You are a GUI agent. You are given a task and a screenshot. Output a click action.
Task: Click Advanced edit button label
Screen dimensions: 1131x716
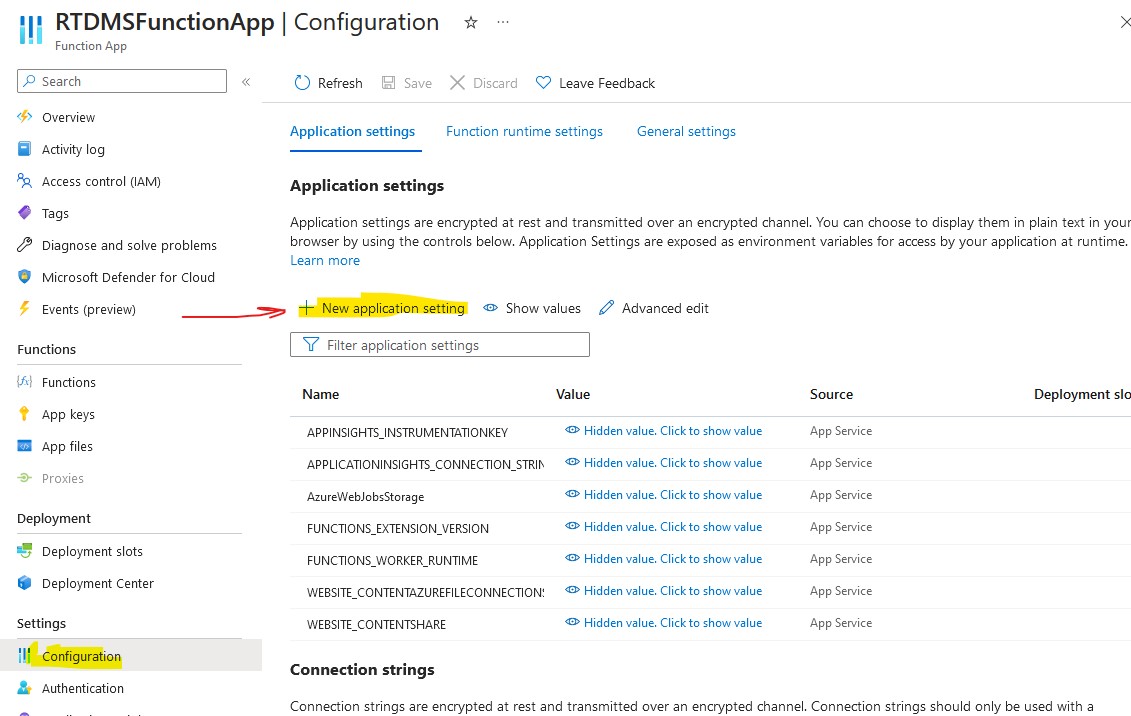[665, 308]
